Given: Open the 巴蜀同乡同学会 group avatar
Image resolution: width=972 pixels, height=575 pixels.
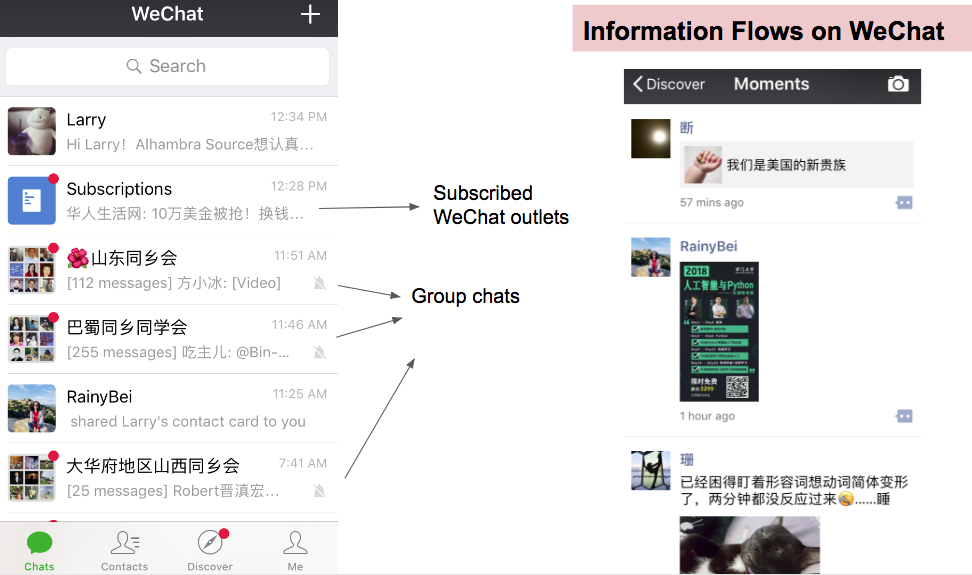Looking at the screenshot, I should click(32, 339).
